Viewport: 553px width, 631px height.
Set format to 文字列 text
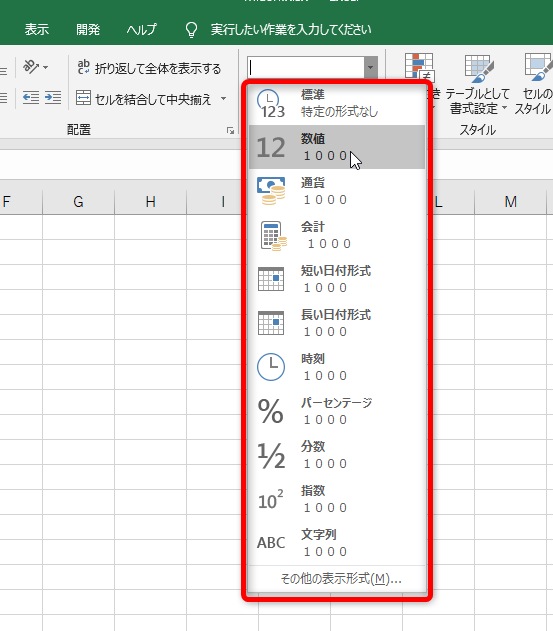pos(337,542)
